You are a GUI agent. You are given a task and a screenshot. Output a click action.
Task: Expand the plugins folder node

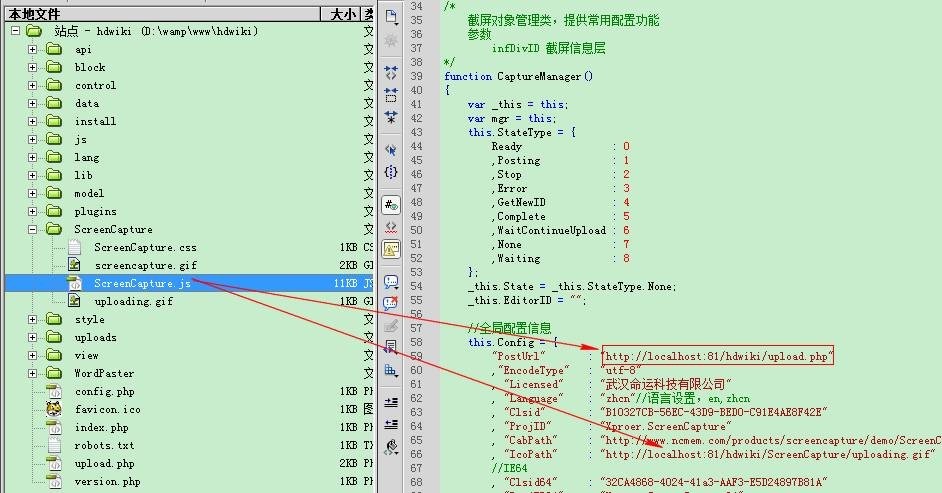click(x=32, y=211)
